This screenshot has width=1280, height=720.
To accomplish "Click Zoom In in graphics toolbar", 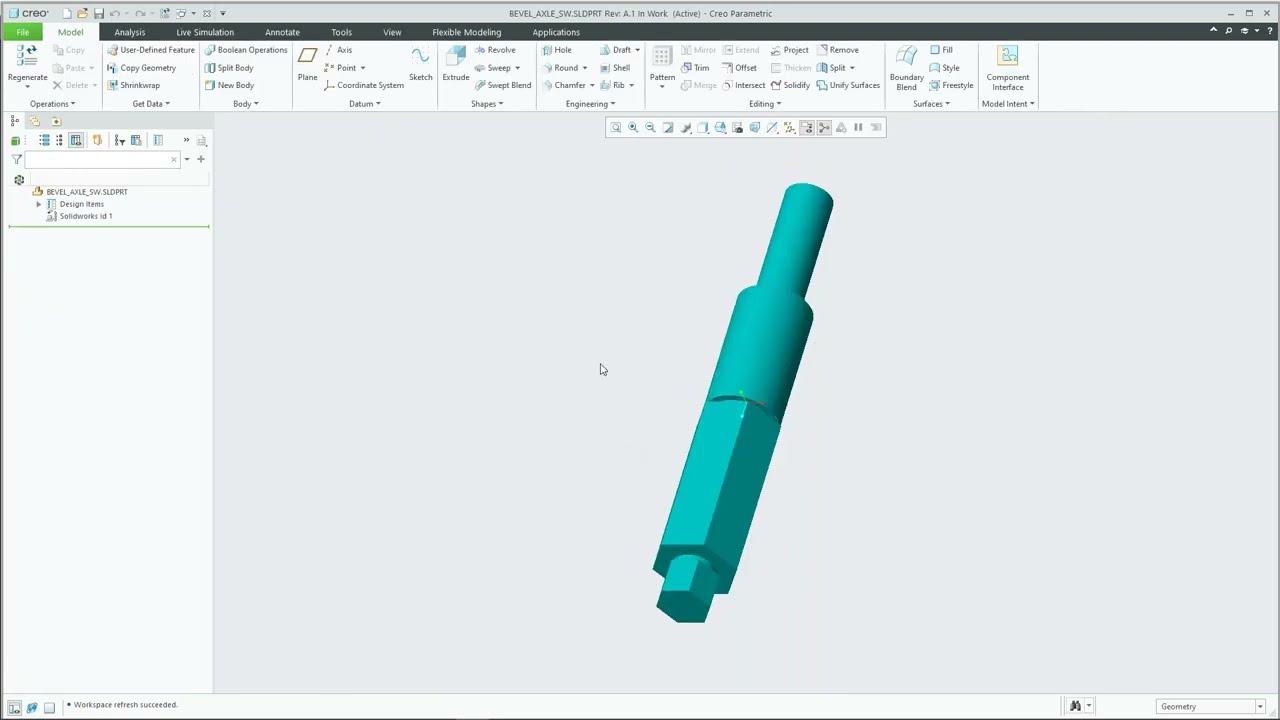I will coord(633,127).
